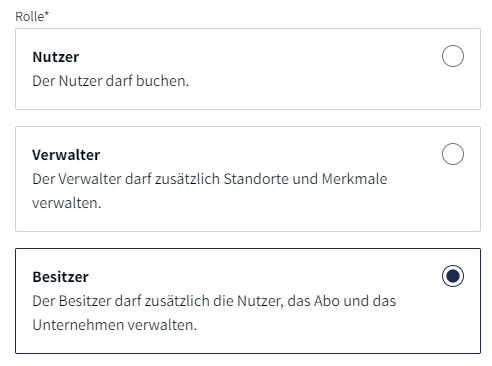Click the bold Nutzer heading
This screenshot has width=492, height=366.
(x=56, y=57)
